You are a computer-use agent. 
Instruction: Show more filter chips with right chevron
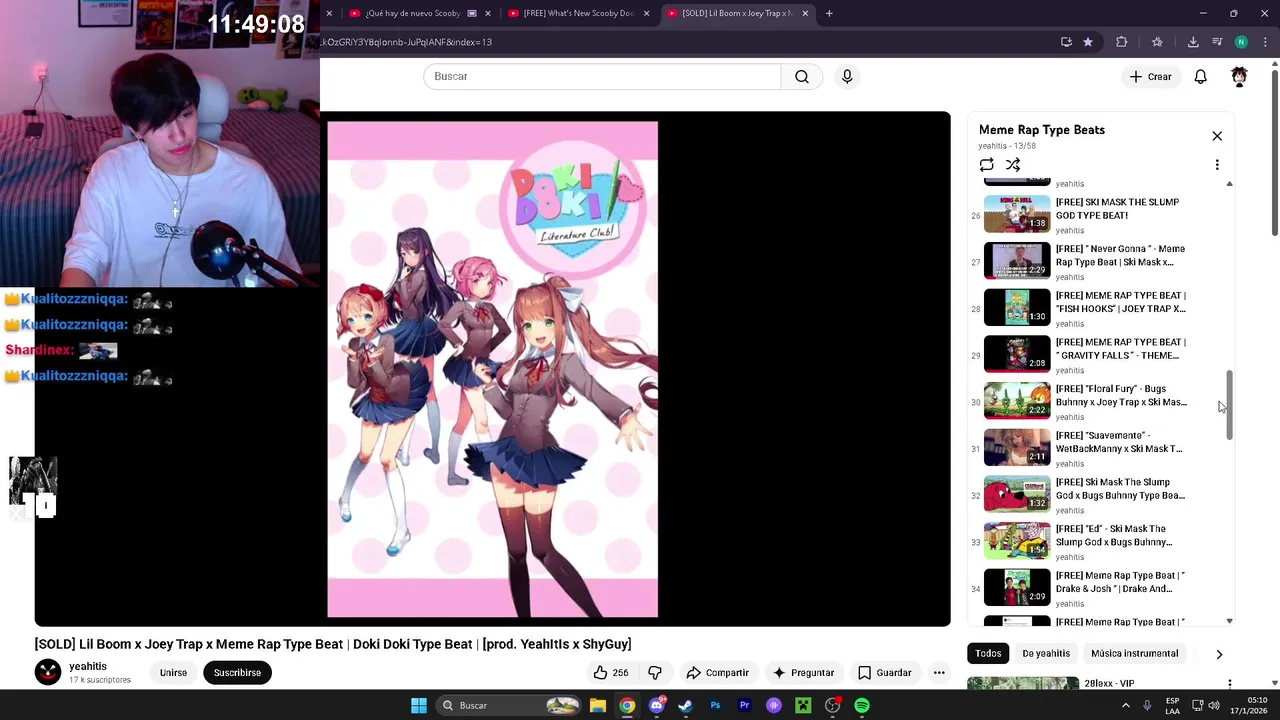(1219, 654)
